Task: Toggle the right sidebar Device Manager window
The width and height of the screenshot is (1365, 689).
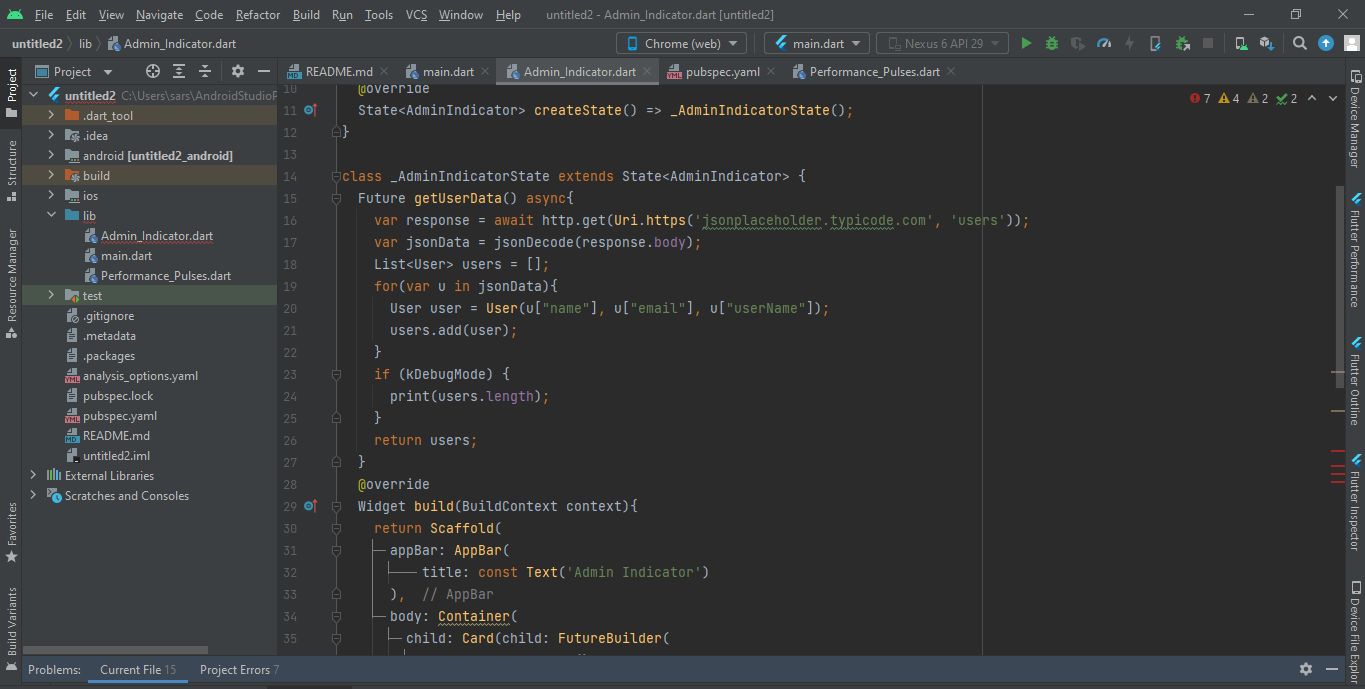Action: tap(1355, 118)
